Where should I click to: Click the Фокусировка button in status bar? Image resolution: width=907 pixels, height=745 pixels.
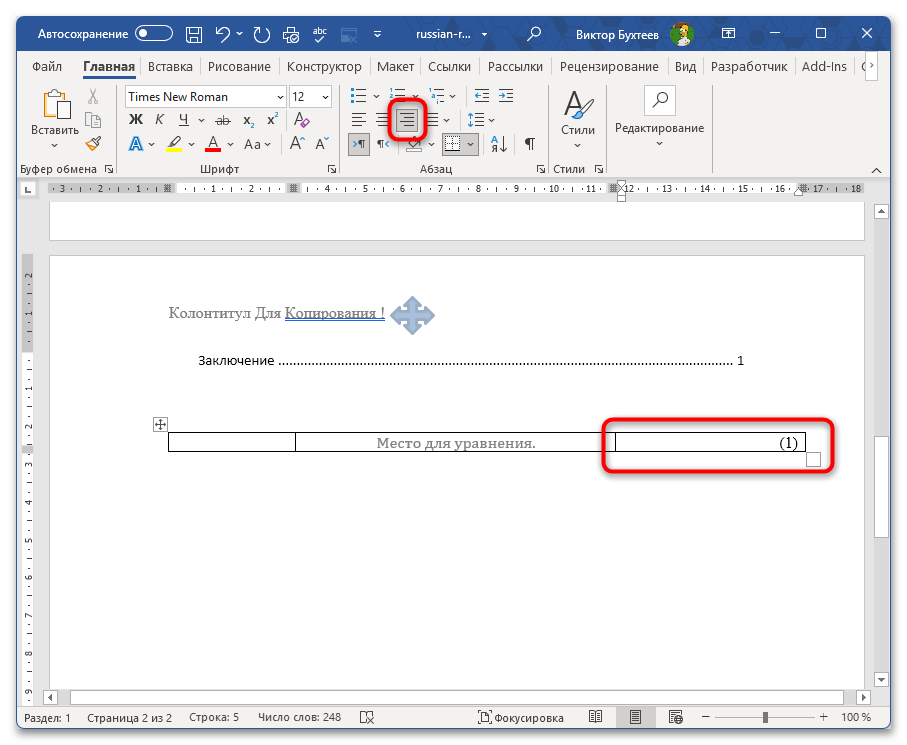pos(521,718)
